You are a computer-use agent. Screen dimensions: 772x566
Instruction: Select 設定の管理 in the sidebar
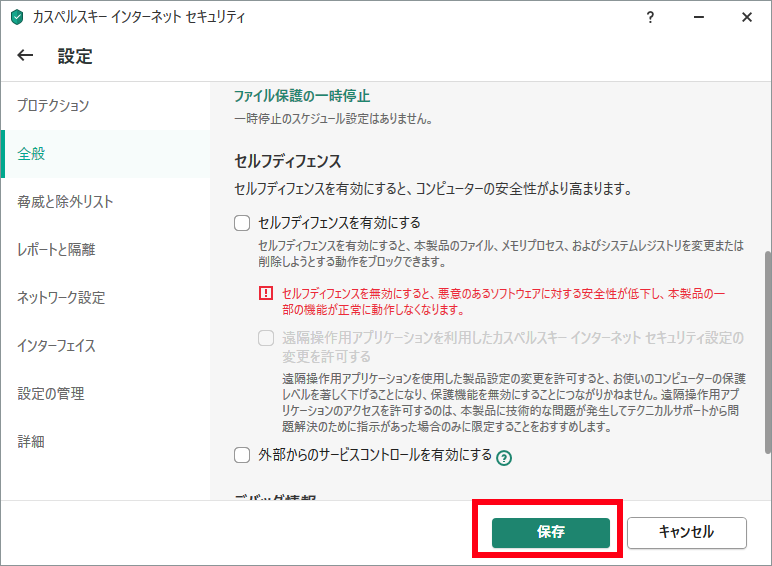pos(50,394)
